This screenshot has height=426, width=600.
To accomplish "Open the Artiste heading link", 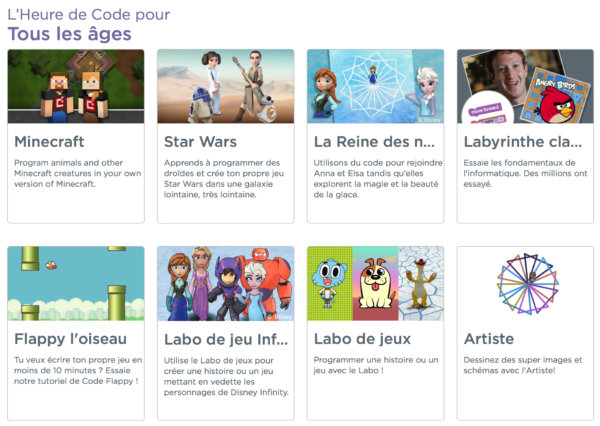I will [x=489, y=339].
